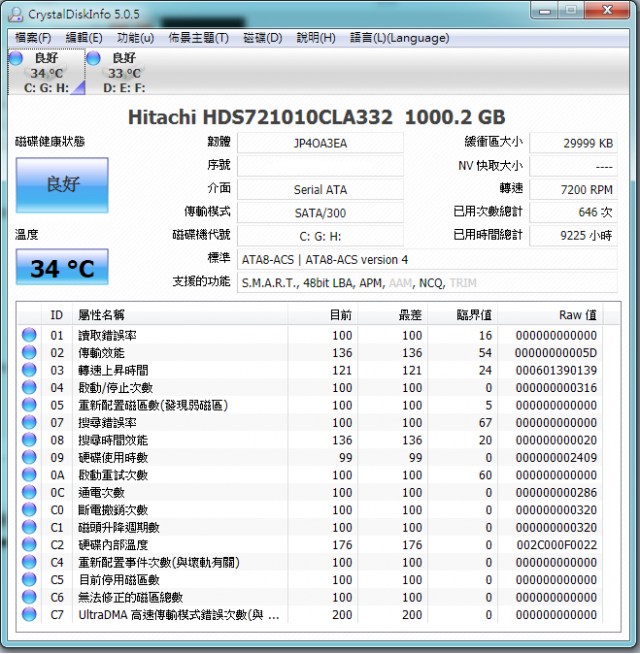Open the 檔案(F) menu
This screenshot has height=654, width=640.
tap(33, 38)
